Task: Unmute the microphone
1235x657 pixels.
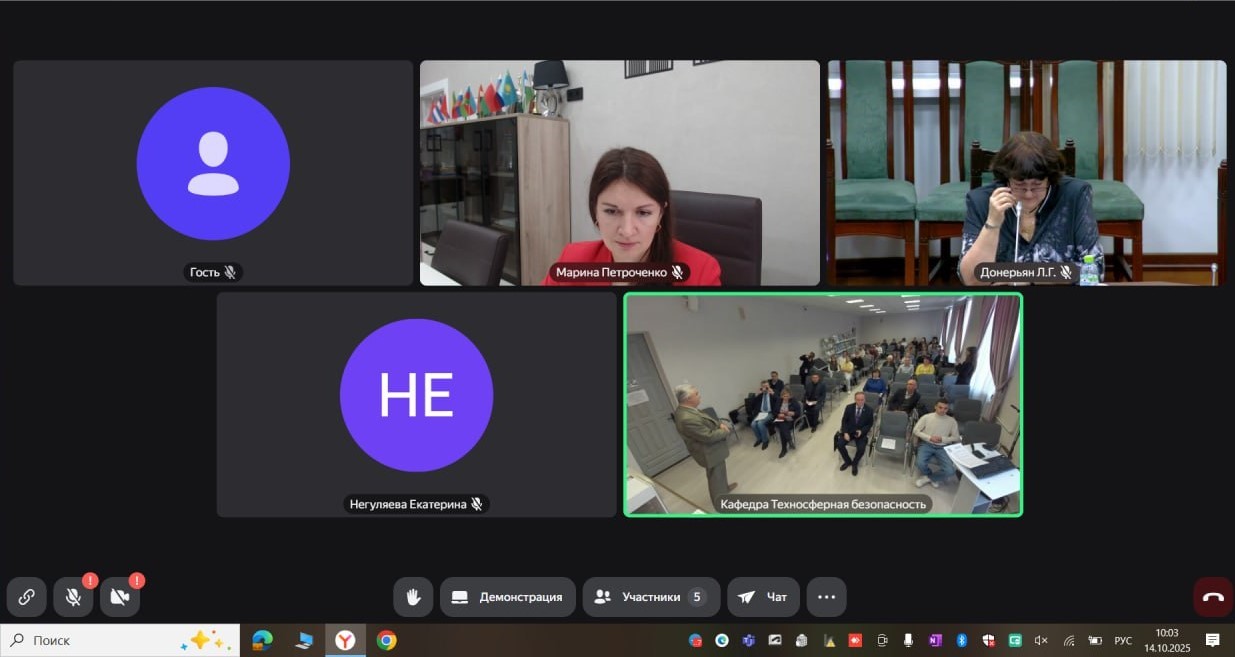Action: (73, 597)
